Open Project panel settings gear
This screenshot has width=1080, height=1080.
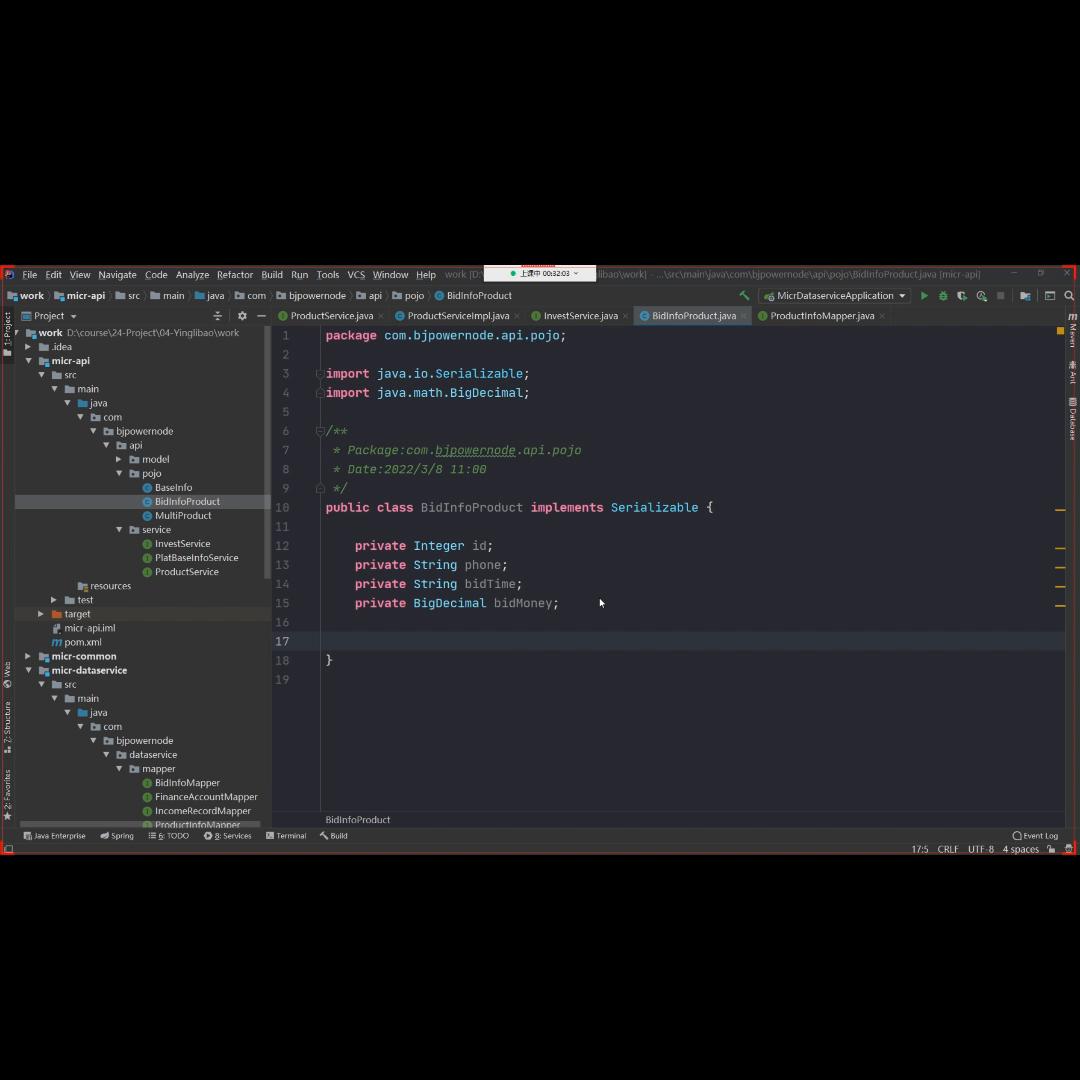(x=242, y=316)
